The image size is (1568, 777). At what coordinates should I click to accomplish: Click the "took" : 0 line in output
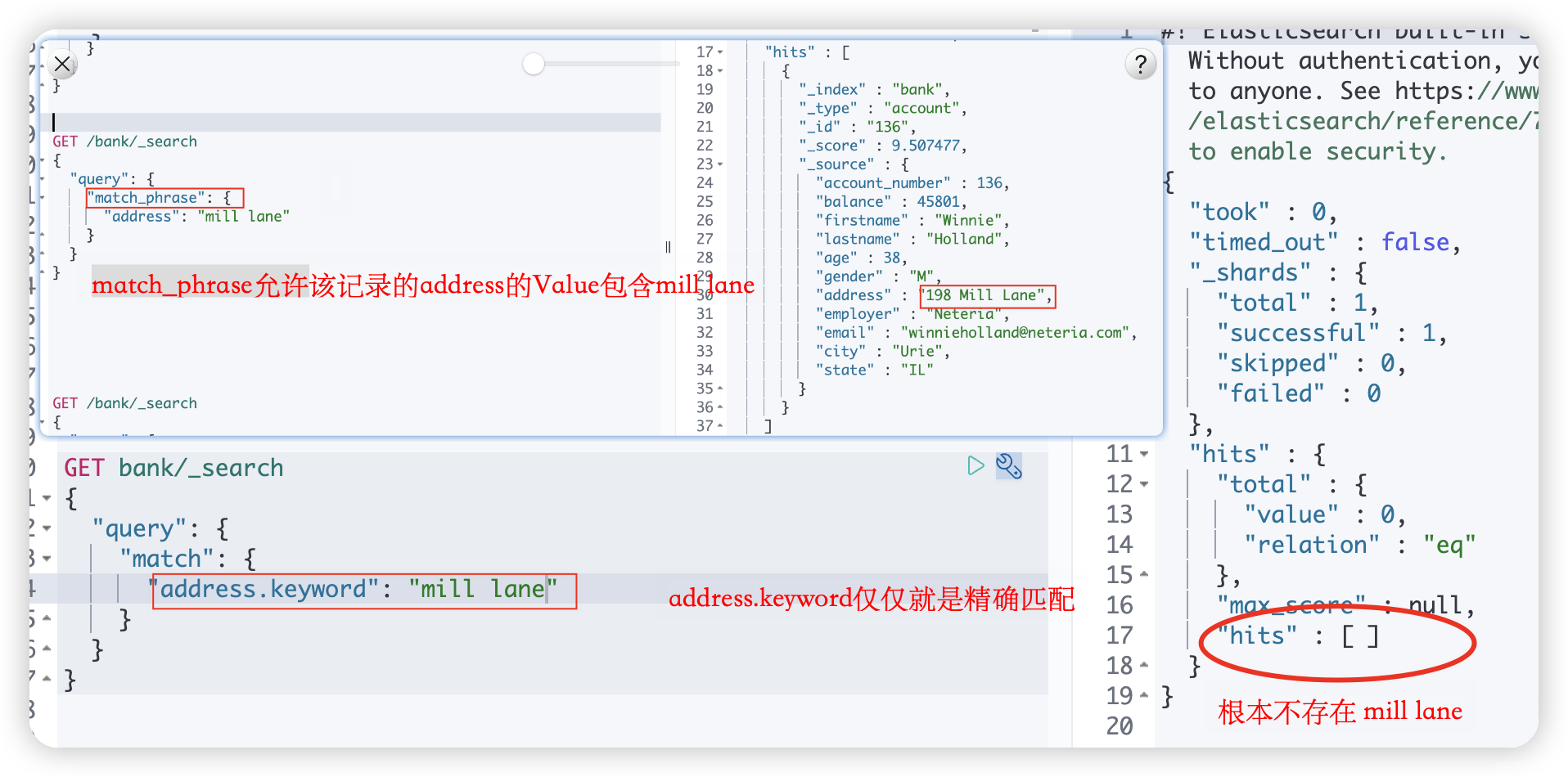pos(1263,212)
